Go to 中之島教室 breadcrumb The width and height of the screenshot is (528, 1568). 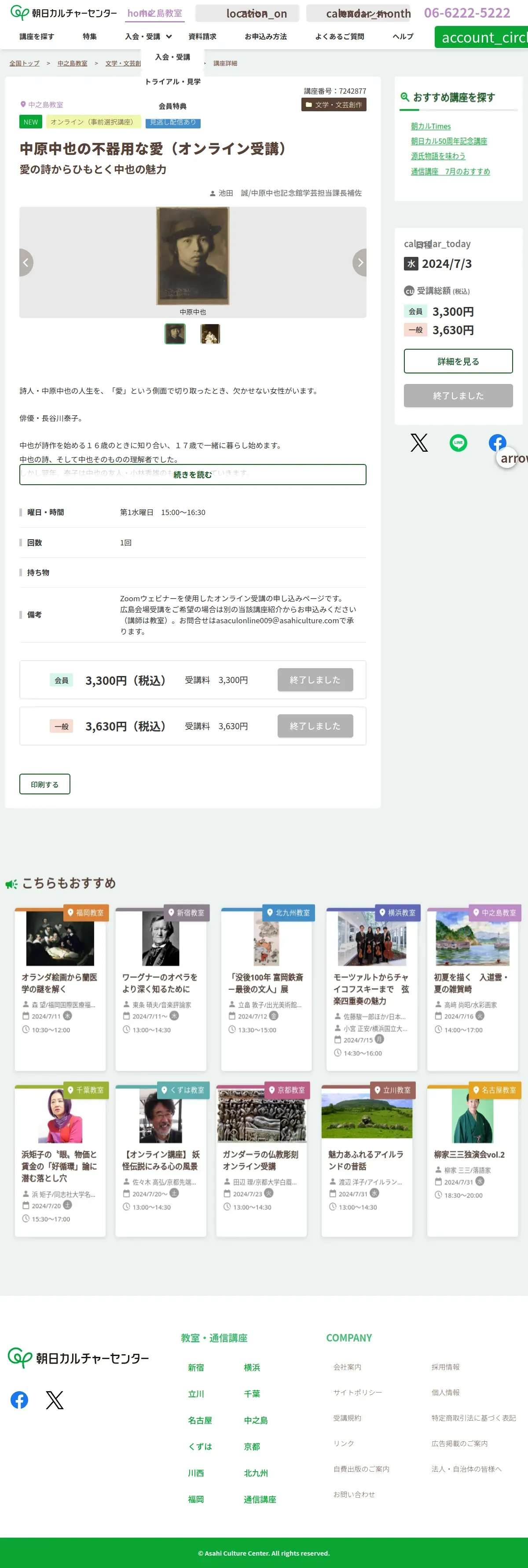click(x=73, y=63)
